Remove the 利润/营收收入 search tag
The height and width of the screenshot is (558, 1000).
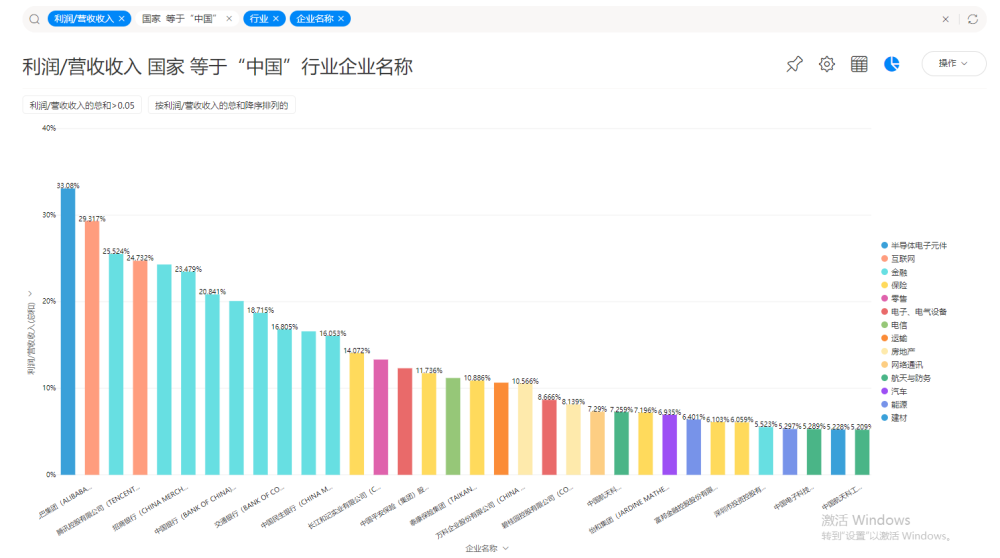[x=122, y=19]
